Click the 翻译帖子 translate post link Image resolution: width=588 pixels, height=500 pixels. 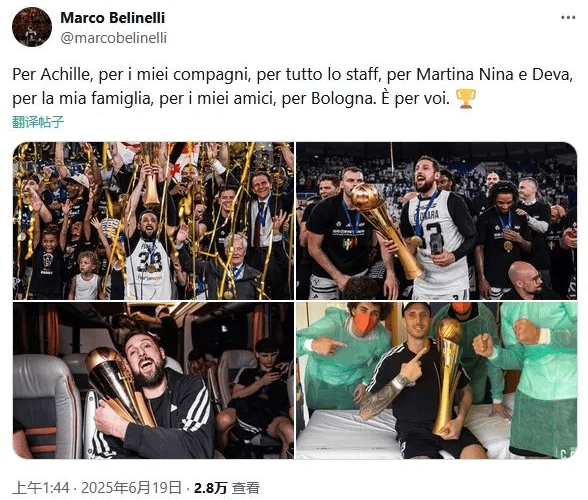pos(38,122)
